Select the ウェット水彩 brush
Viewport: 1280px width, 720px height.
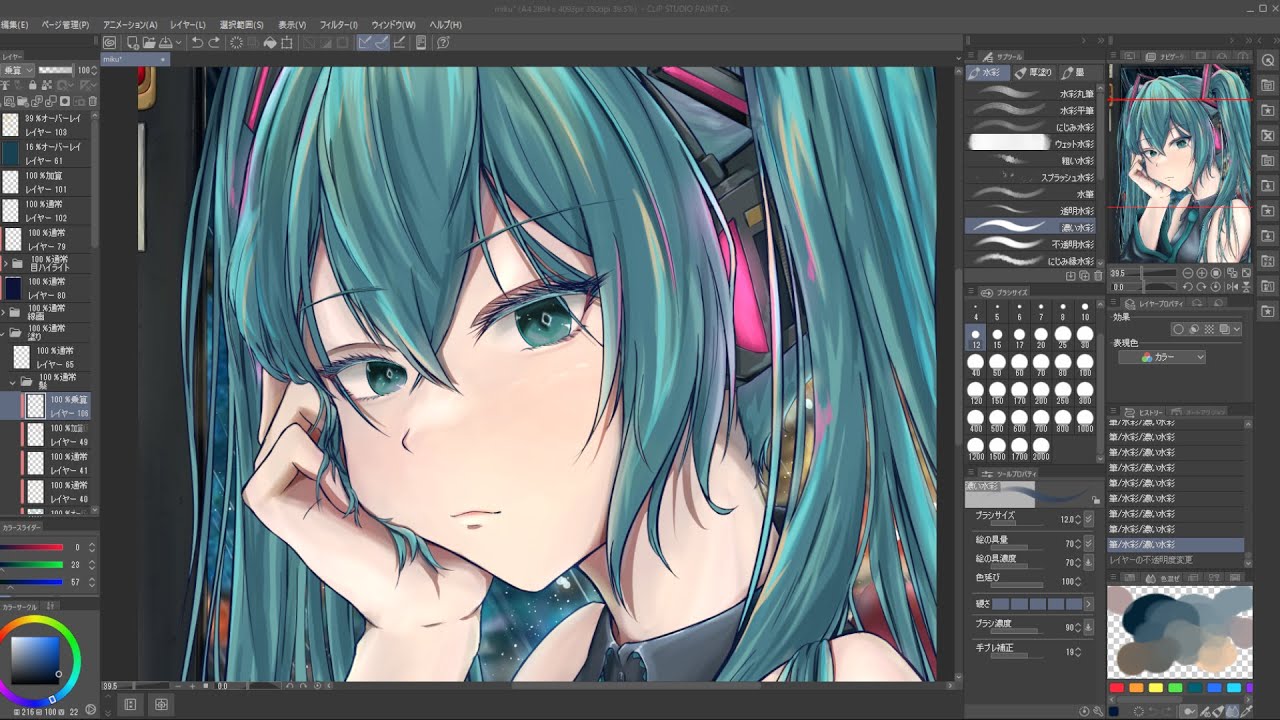pyautogui.click(x=1033, y=143)
